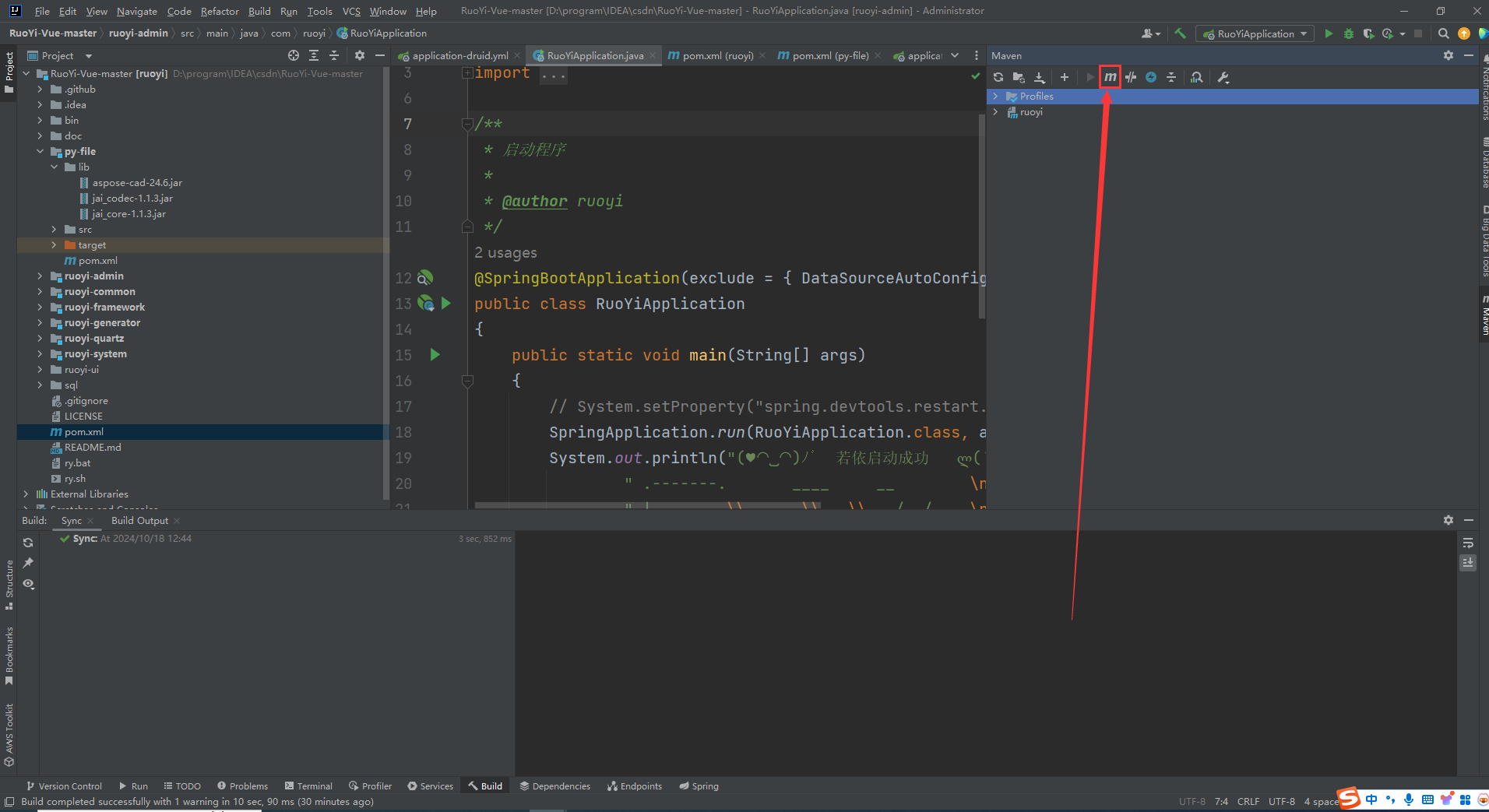
Task: Profile RuoYiApplication with profiler icon
Action: pos(1388,33)
